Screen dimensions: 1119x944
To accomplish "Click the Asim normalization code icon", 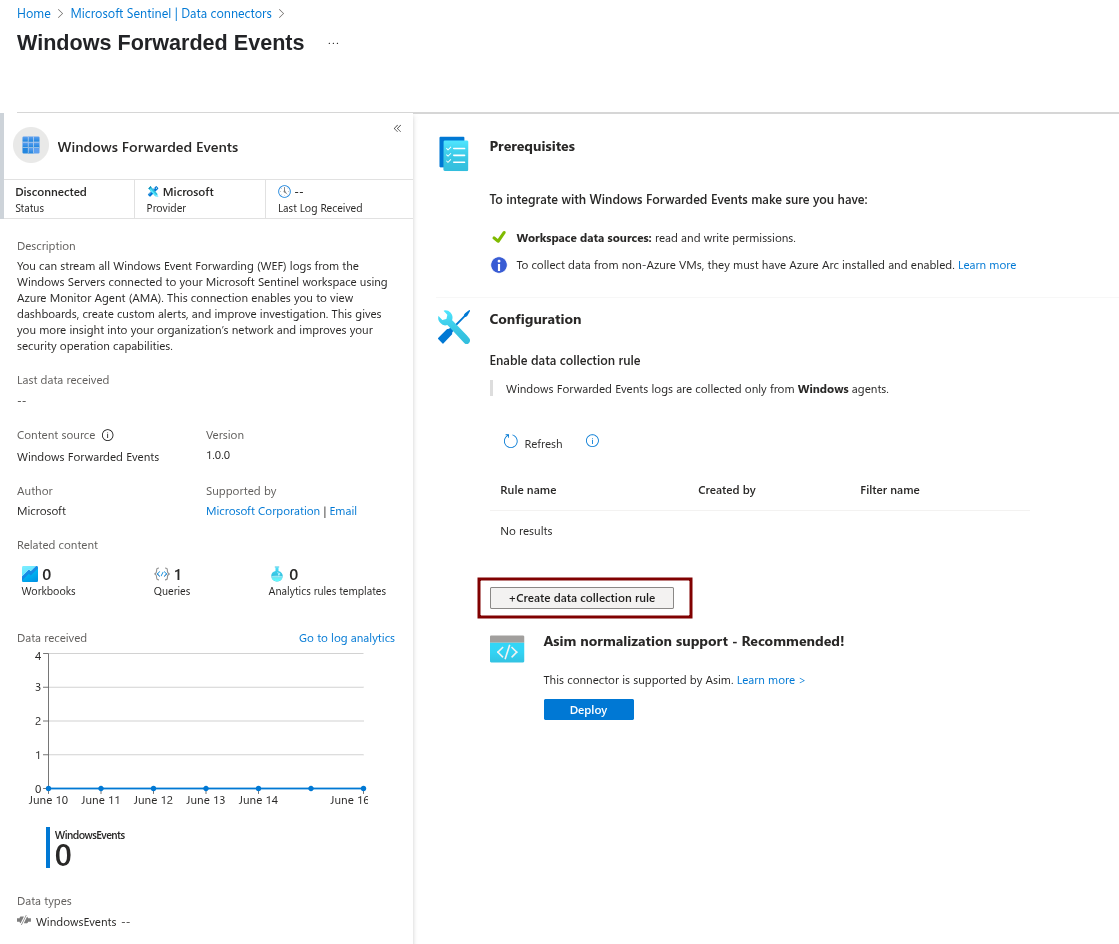I will coord(507,649).
